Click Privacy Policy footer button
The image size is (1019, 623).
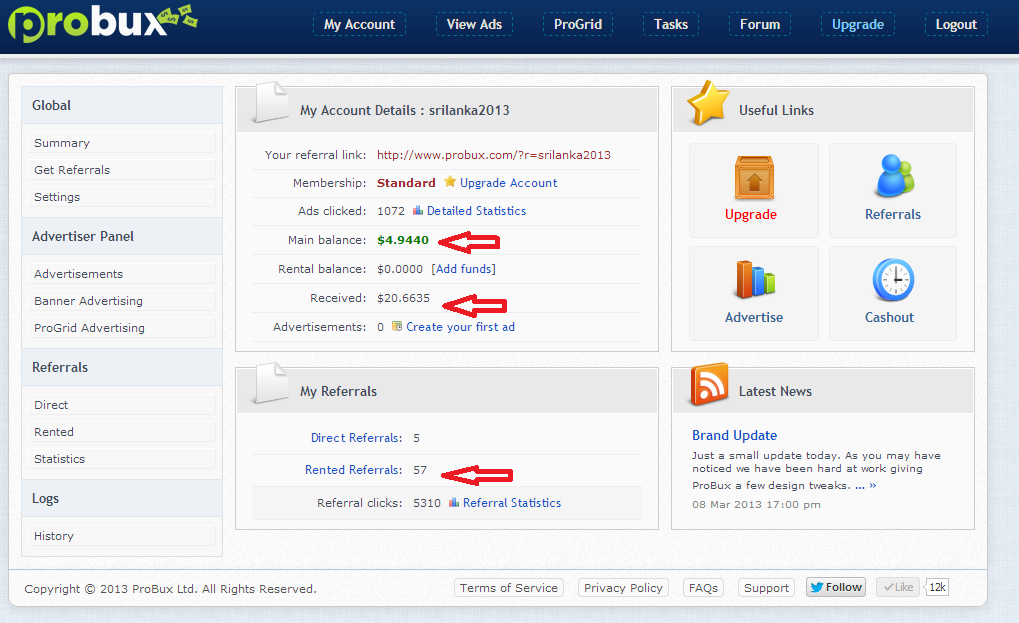[x=623, y=588]
